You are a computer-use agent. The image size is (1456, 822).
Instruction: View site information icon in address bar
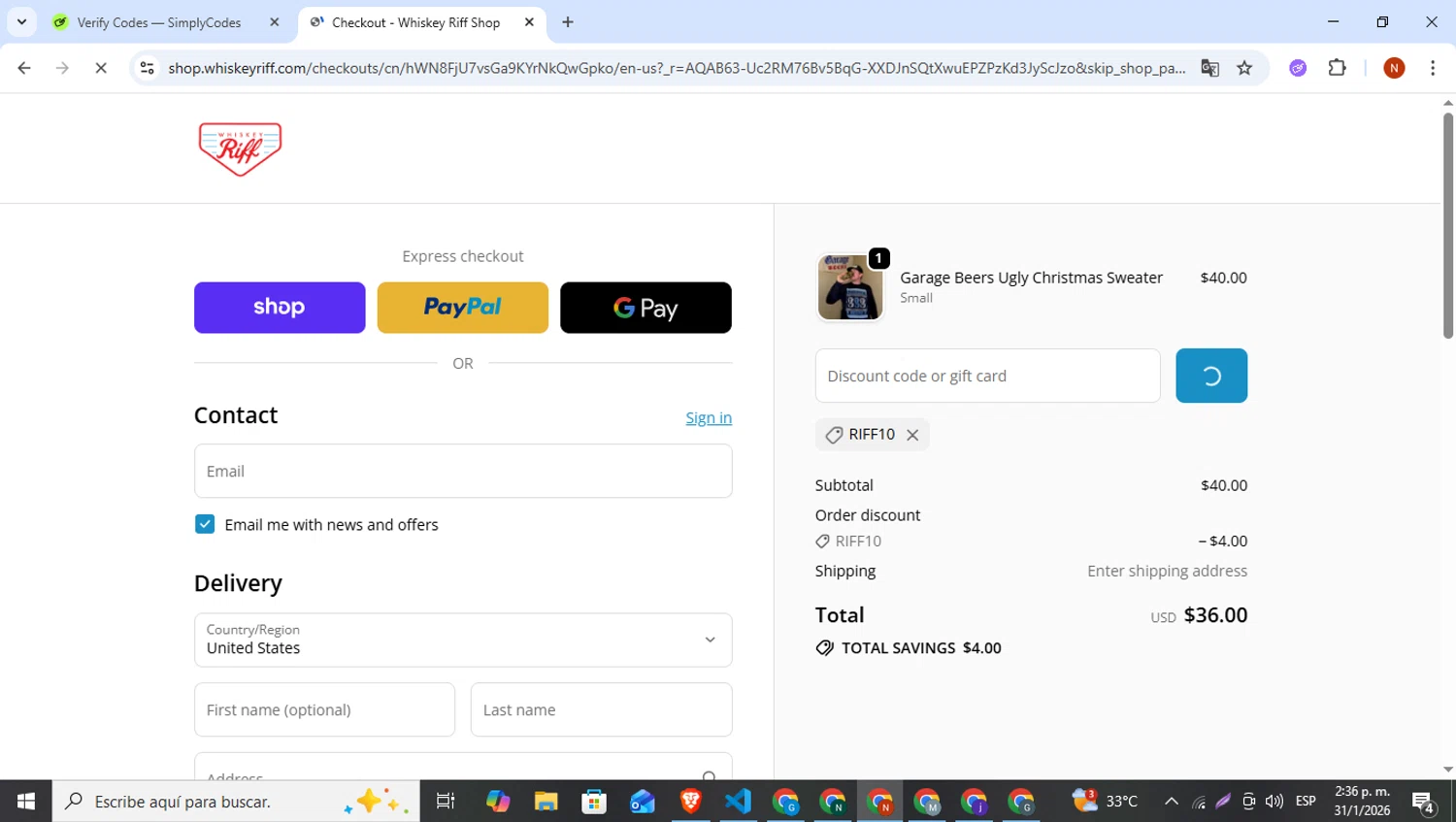tap(147, 68)
